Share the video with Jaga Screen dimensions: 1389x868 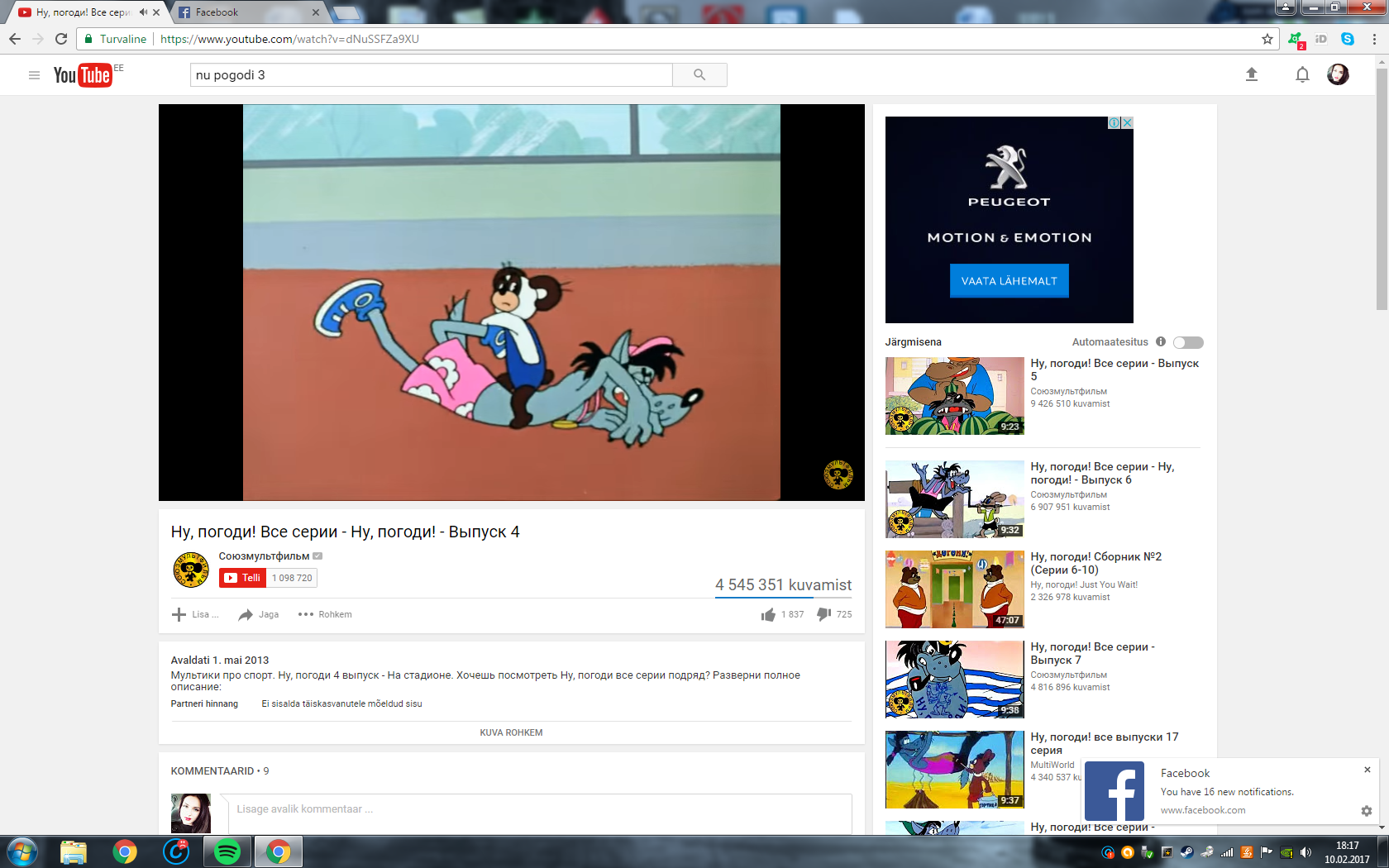click(x=258, y=614)
